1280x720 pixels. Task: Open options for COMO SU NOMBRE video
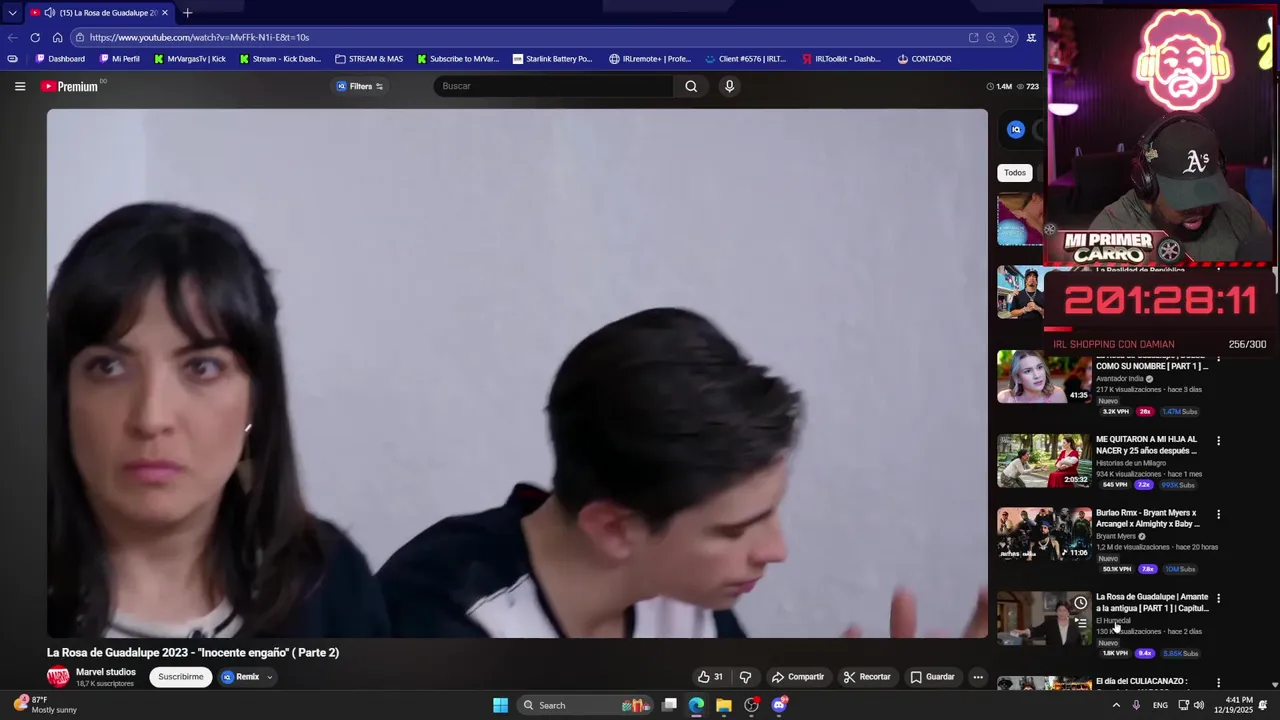[x=1218, y=357]
